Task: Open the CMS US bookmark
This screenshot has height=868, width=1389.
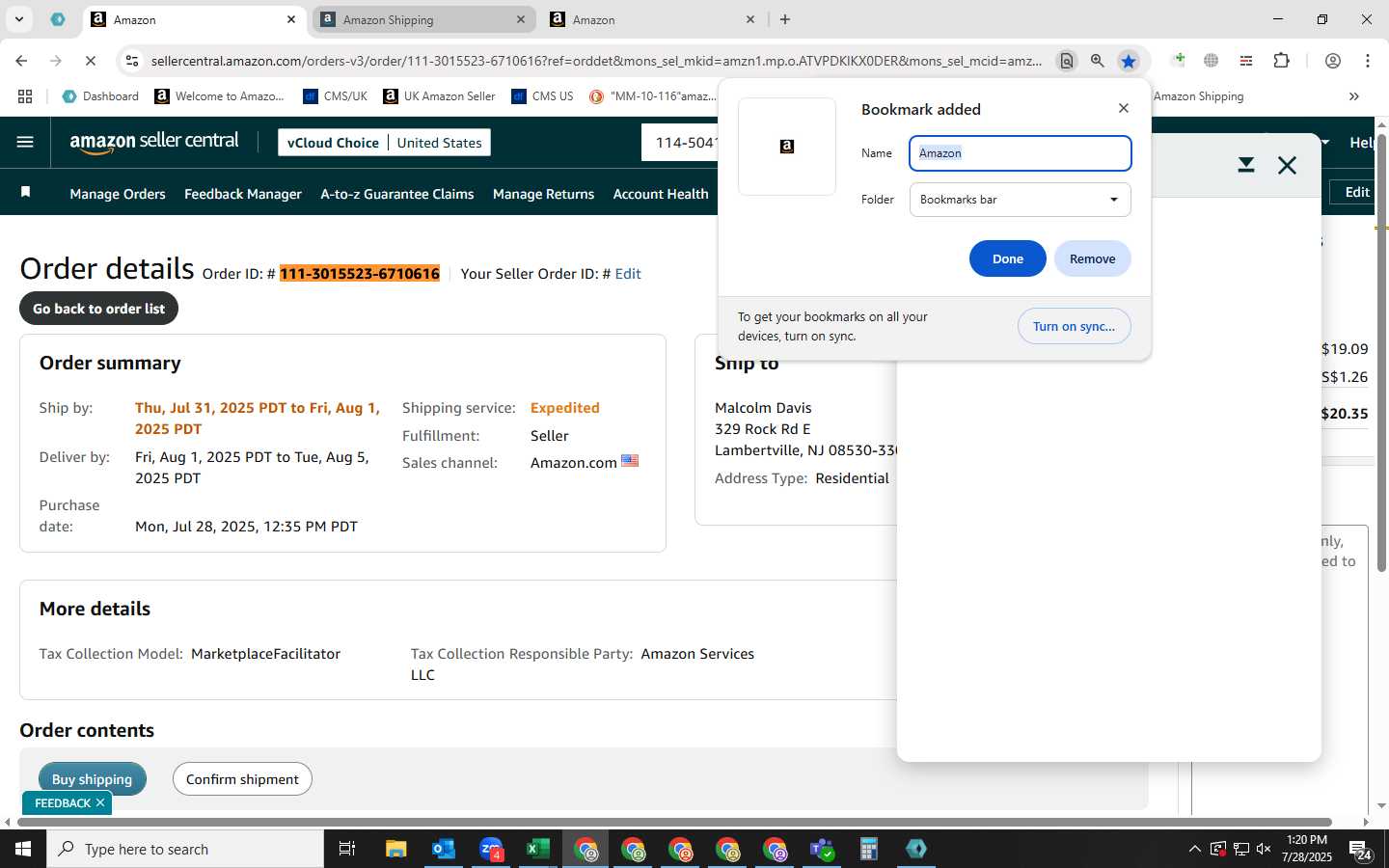Action: 543,96
